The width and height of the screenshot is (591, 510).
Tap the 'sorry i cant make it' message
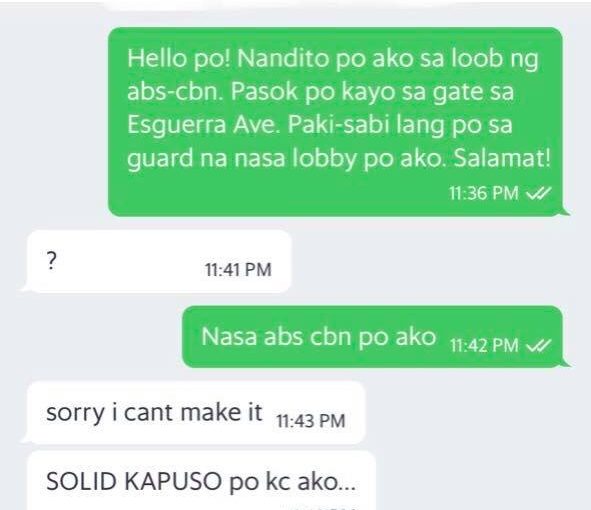(x=196, y=413)
